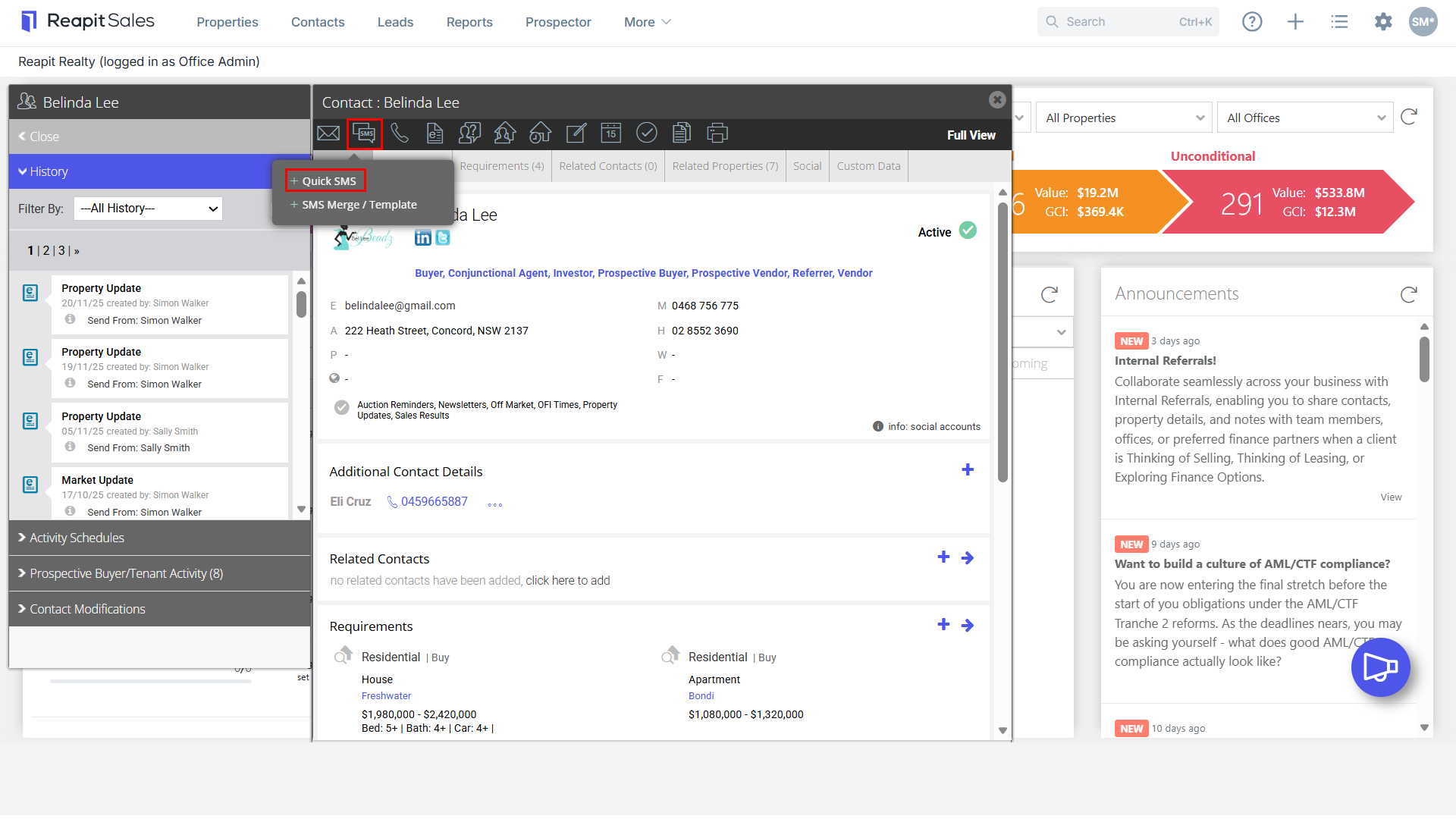
Task: Expand the Activity Schedules section
Action: 159,538
